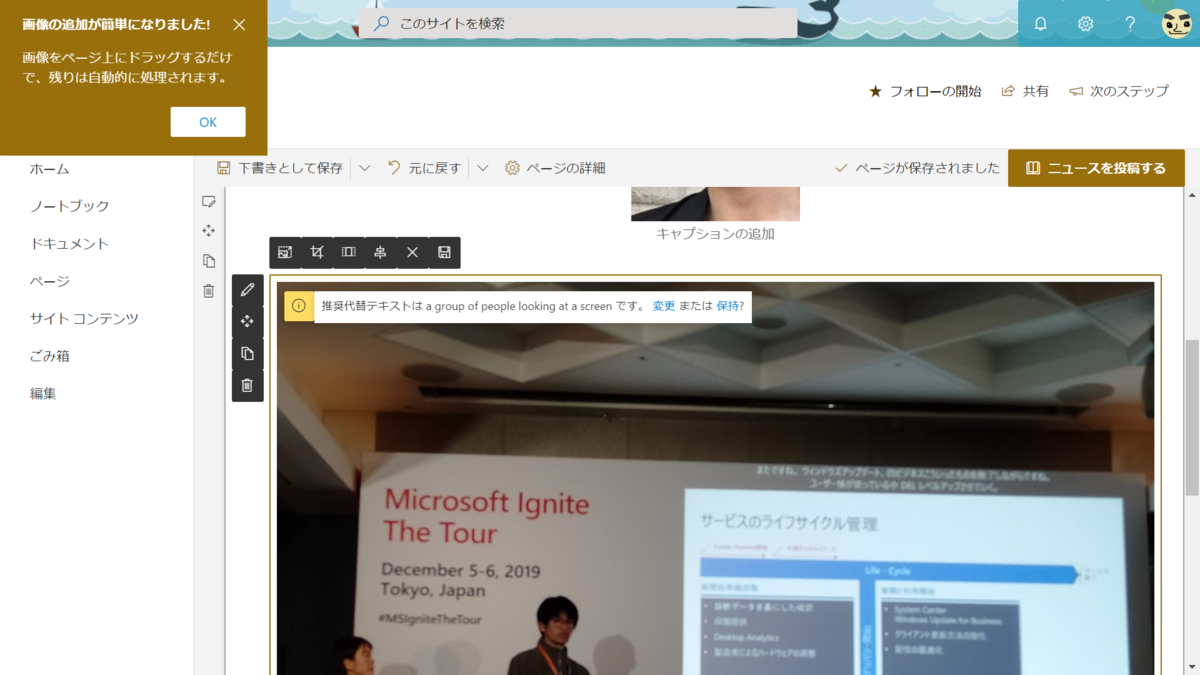The width and height of the screenshot is (1200, 675).
Task: Click OK in the image tip popup
Action: pyautogui.click(x=208, y=122)
